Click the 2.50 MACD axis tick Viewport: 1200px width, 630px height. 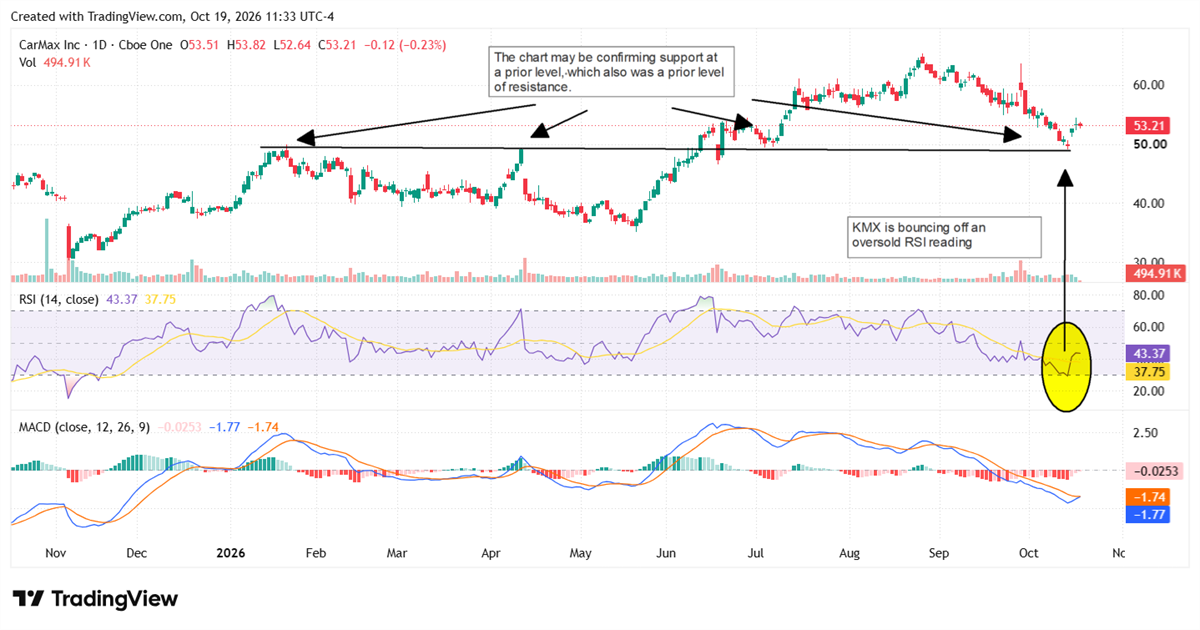pos(1145,433)
